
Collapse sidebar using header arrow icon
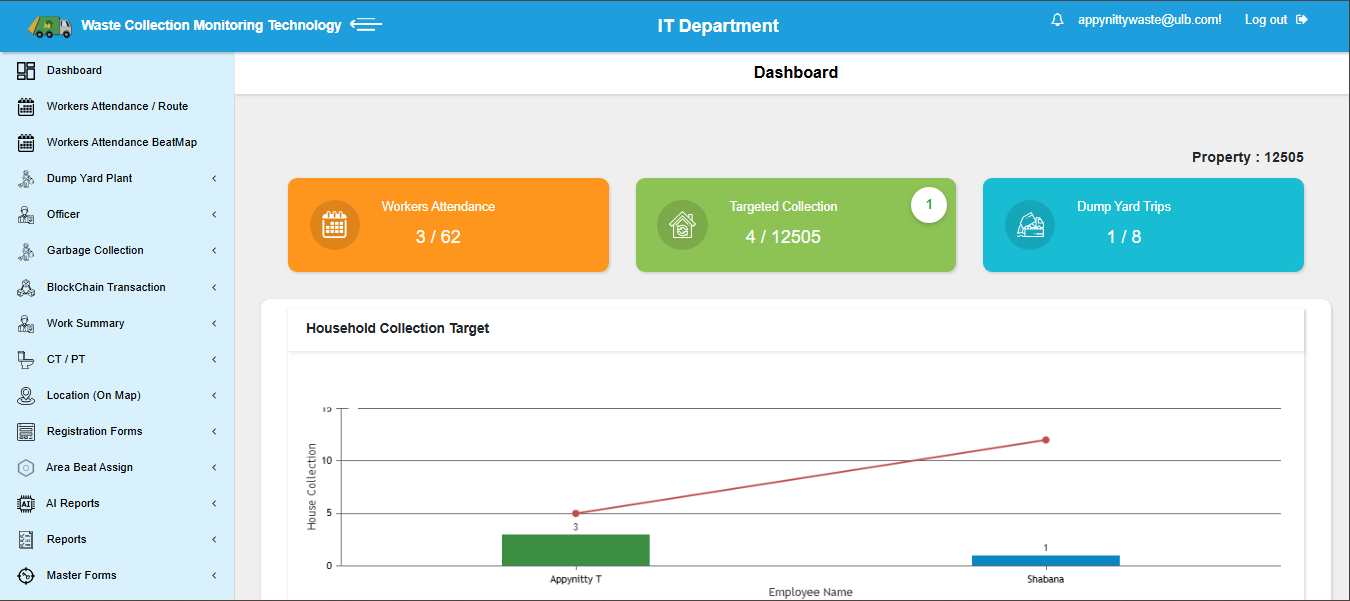(x=366, y=25)
